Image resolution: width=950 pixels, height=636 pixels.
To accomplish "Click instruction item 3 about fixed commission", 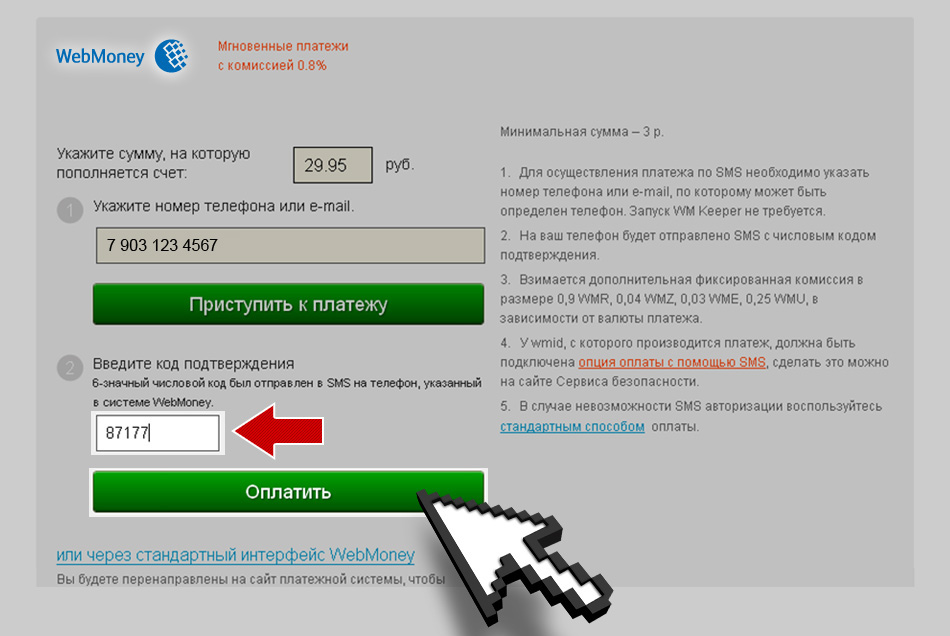I will [682, 299].
